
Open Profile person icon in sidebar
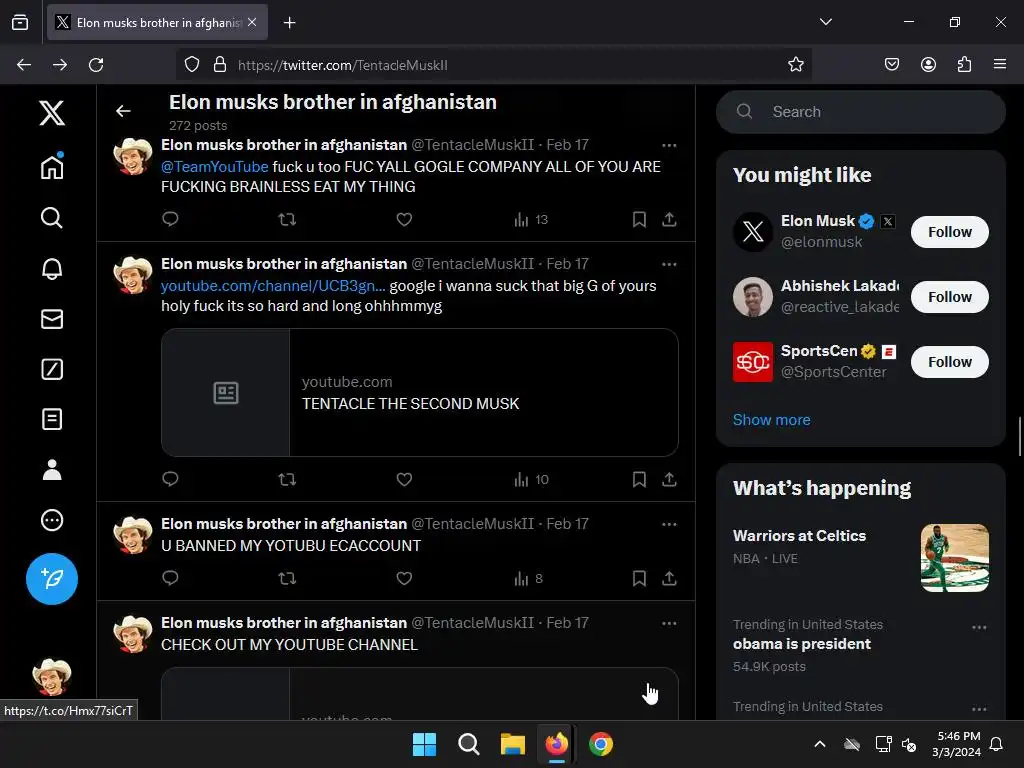(52, 470)
